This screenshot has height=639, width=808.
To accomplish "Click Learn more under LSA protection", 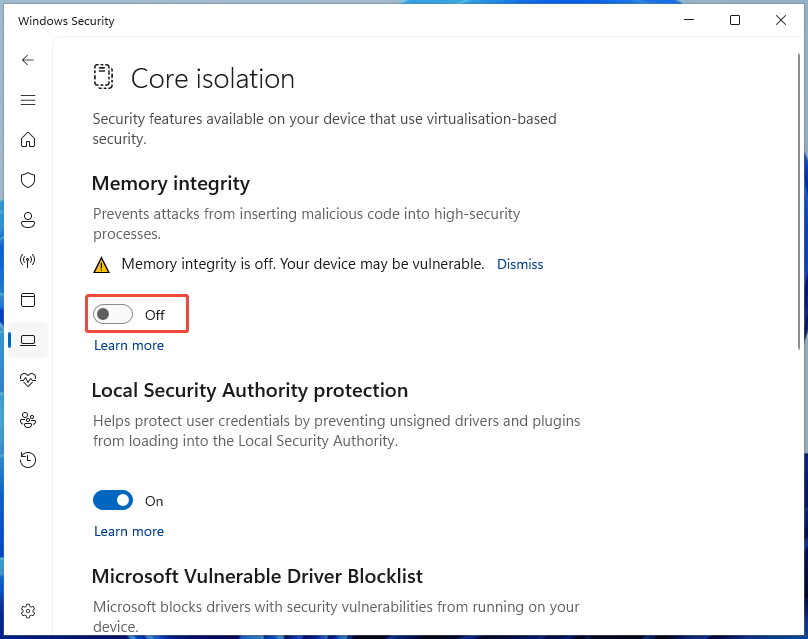I will coord(128,531).
